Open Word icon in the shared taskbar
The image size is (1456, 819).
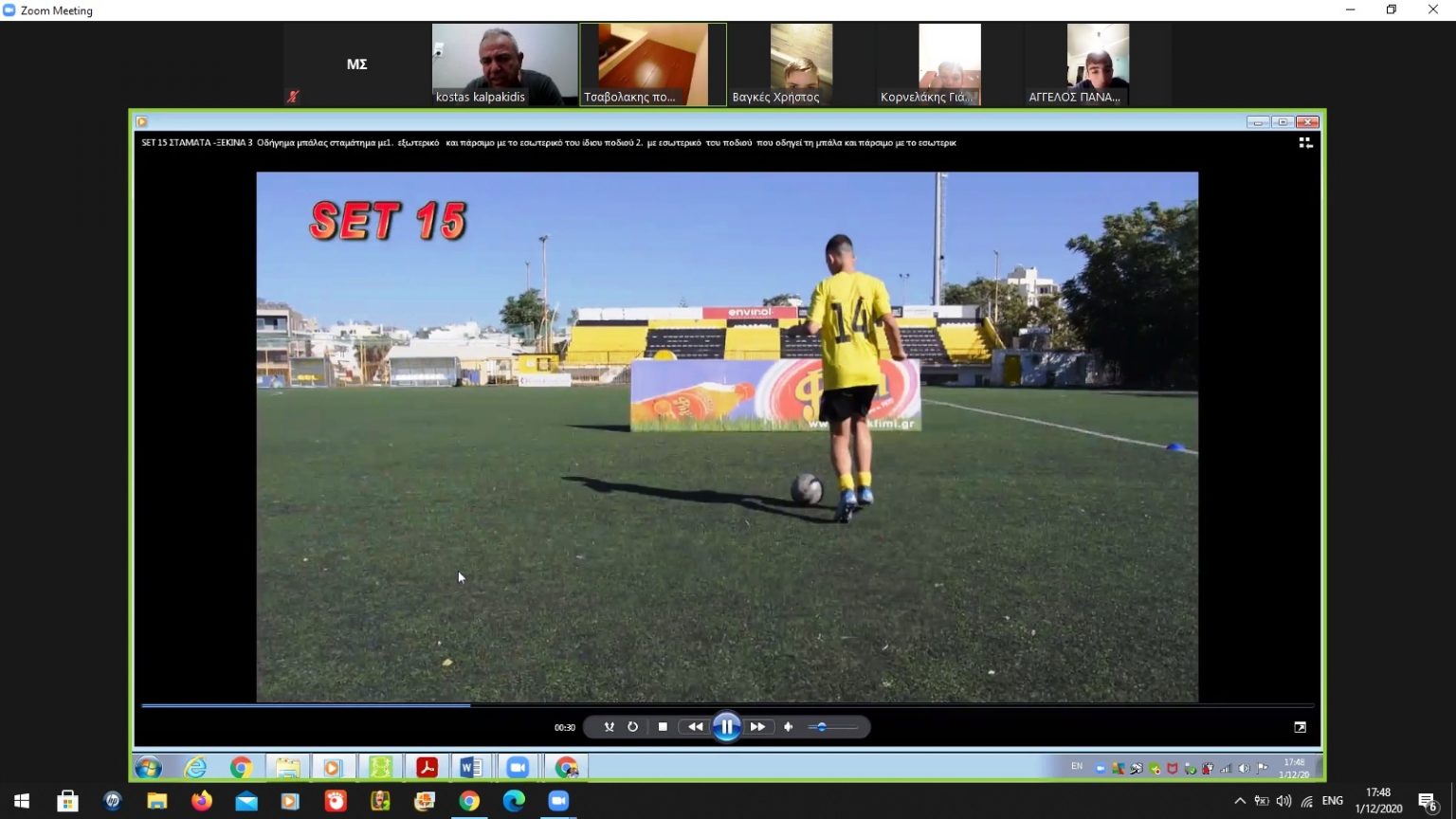(470, 767)
